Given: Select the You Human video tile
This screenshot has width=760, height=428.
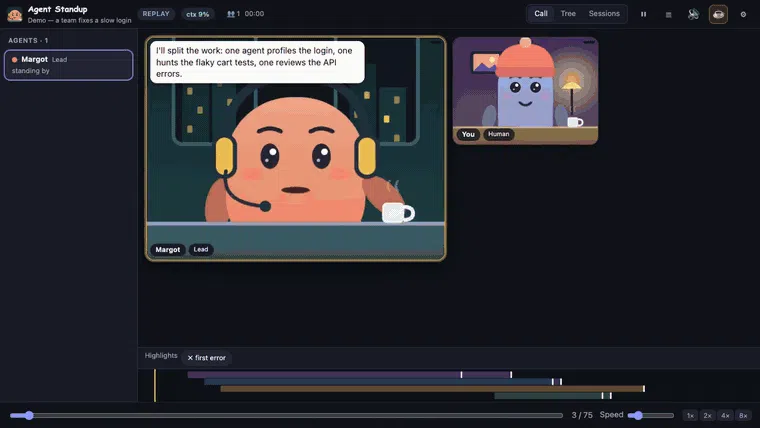Looking at the screenshot, I should (x=525, y=91).
